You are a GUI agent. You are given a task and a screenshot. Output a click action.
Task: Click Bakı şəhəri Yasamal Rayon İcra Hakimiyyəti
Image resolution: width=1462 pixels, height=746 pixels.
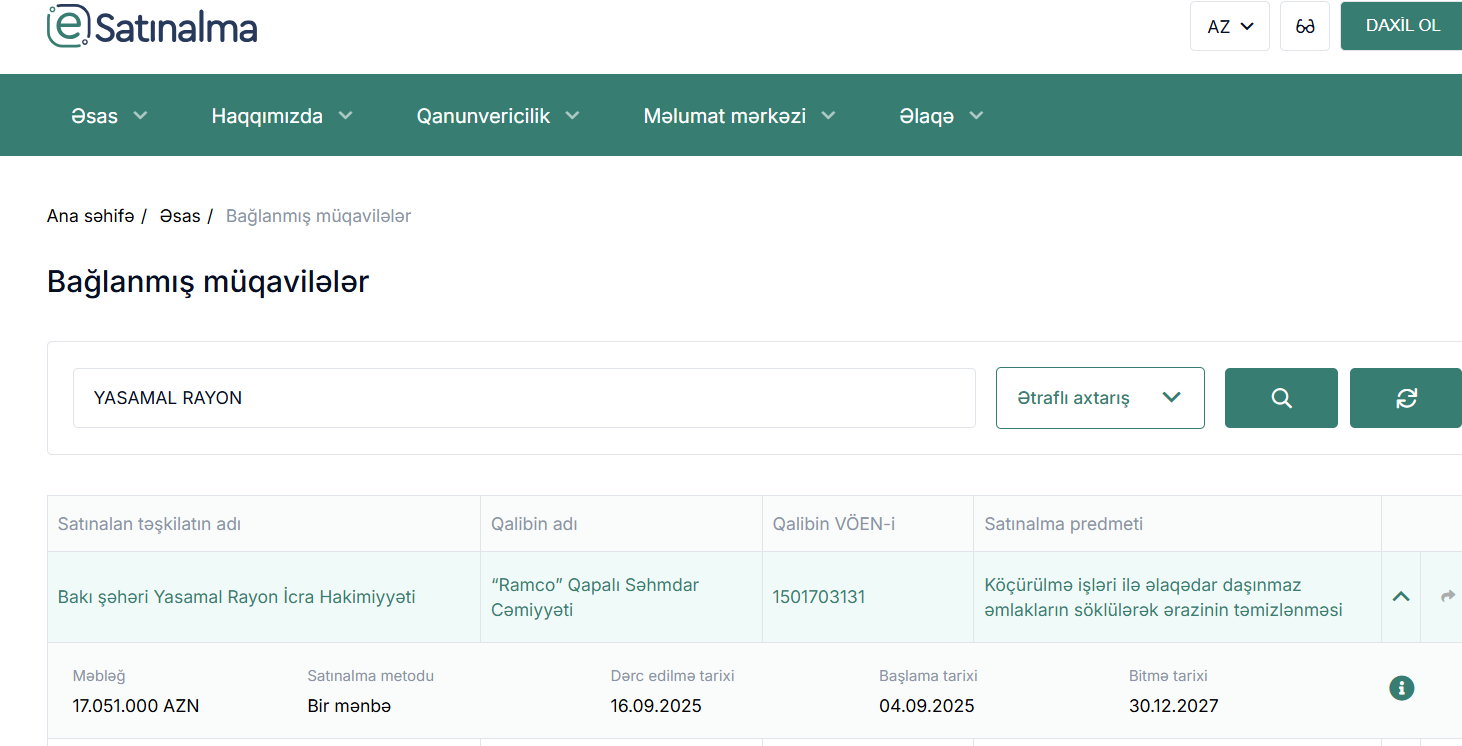236,597
